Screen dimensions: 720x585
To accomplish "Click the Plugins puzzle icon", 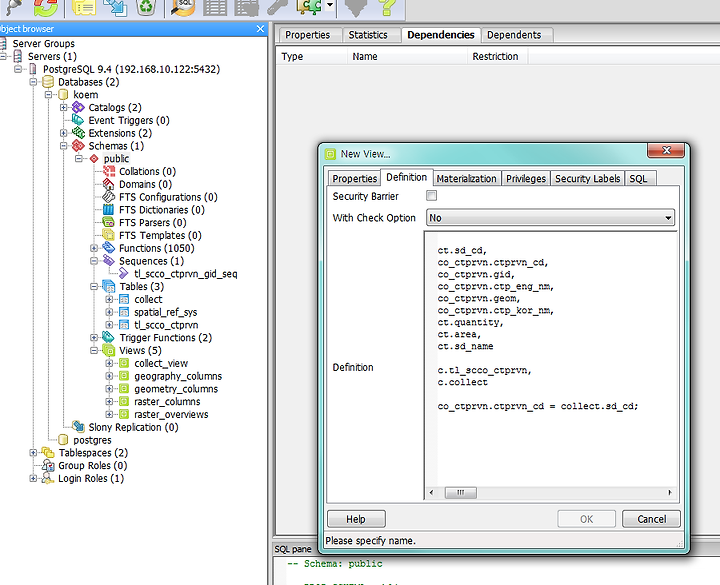I will pos(309,7).
